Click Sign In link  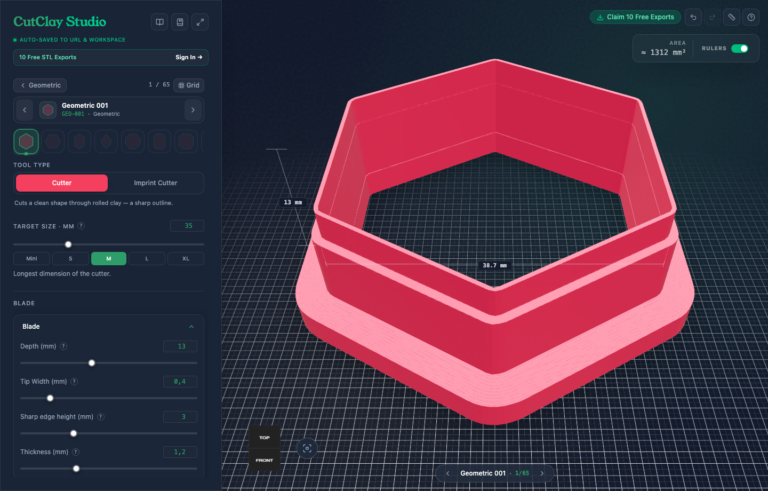coord(189,57)
